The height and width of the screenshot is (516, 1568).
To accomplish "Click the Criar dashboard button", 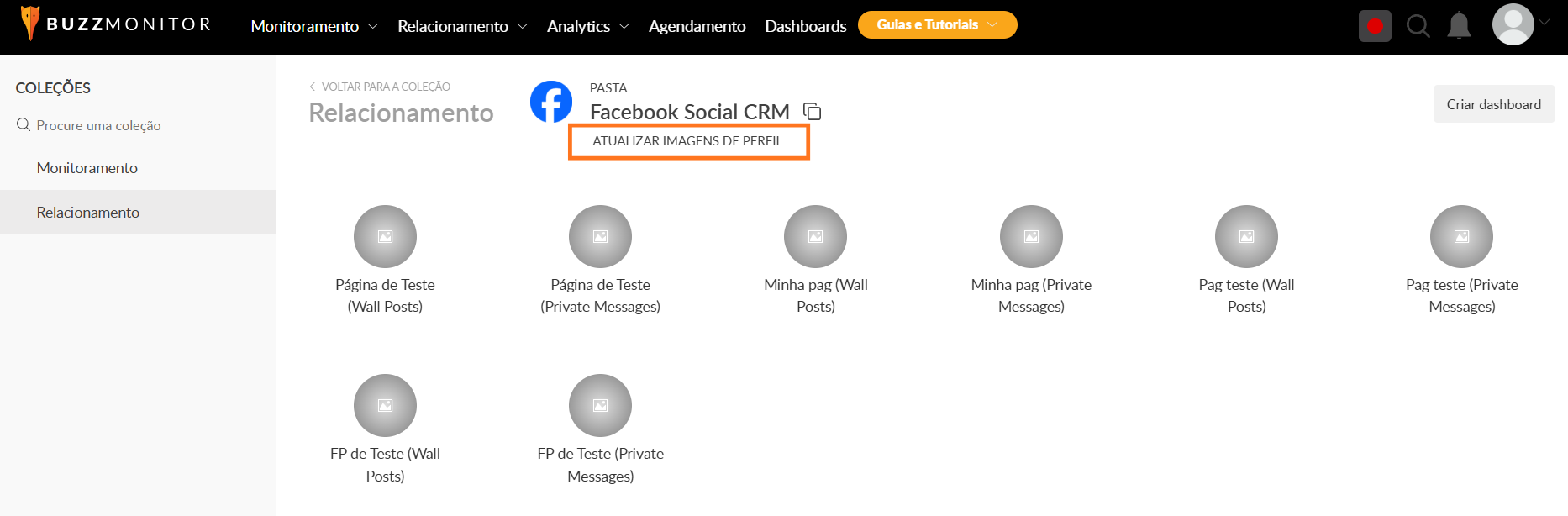I will tap(1493, 104).
